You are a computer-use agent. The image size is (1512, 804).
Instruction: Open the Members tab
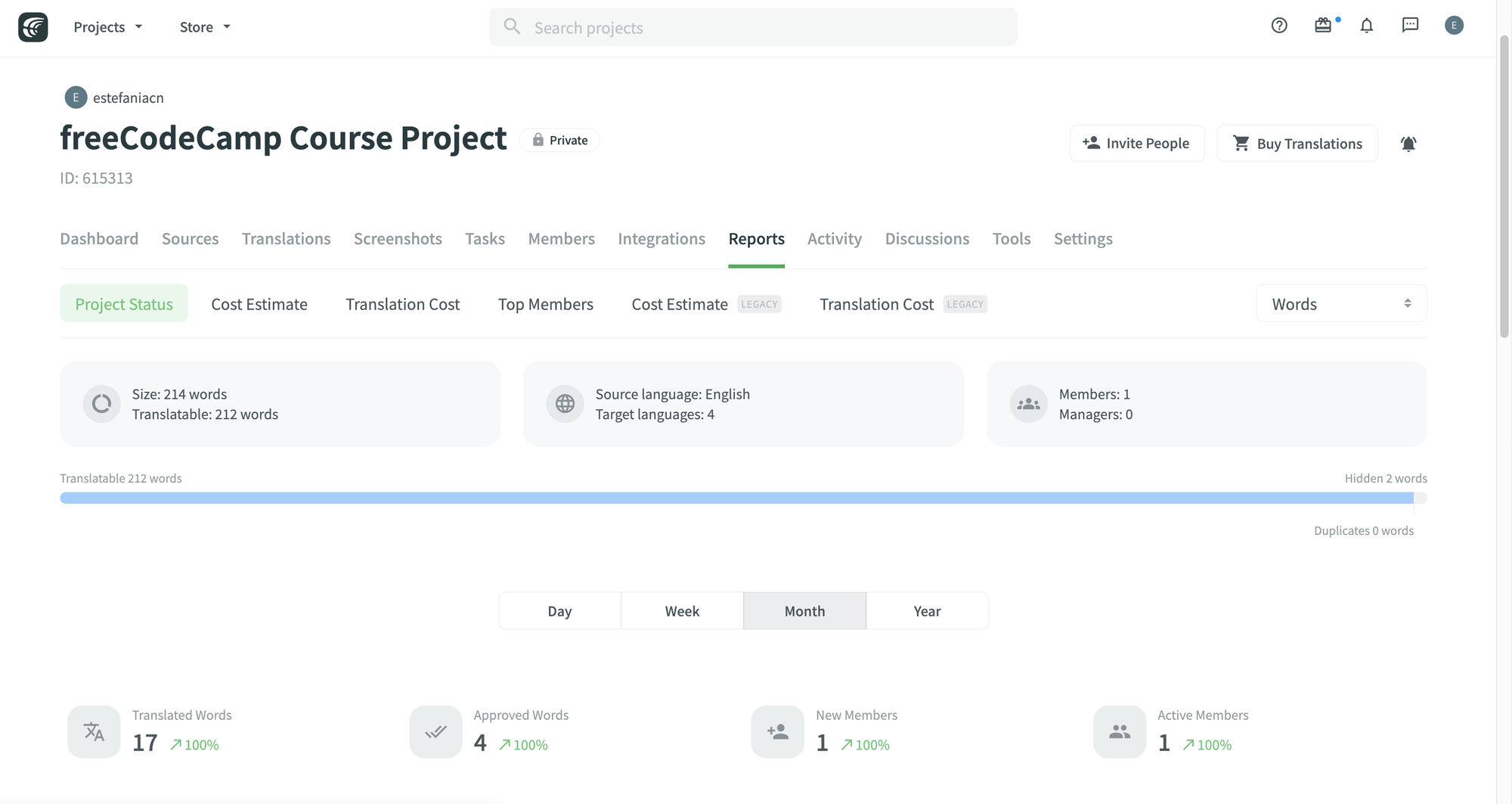pos(561,239)
